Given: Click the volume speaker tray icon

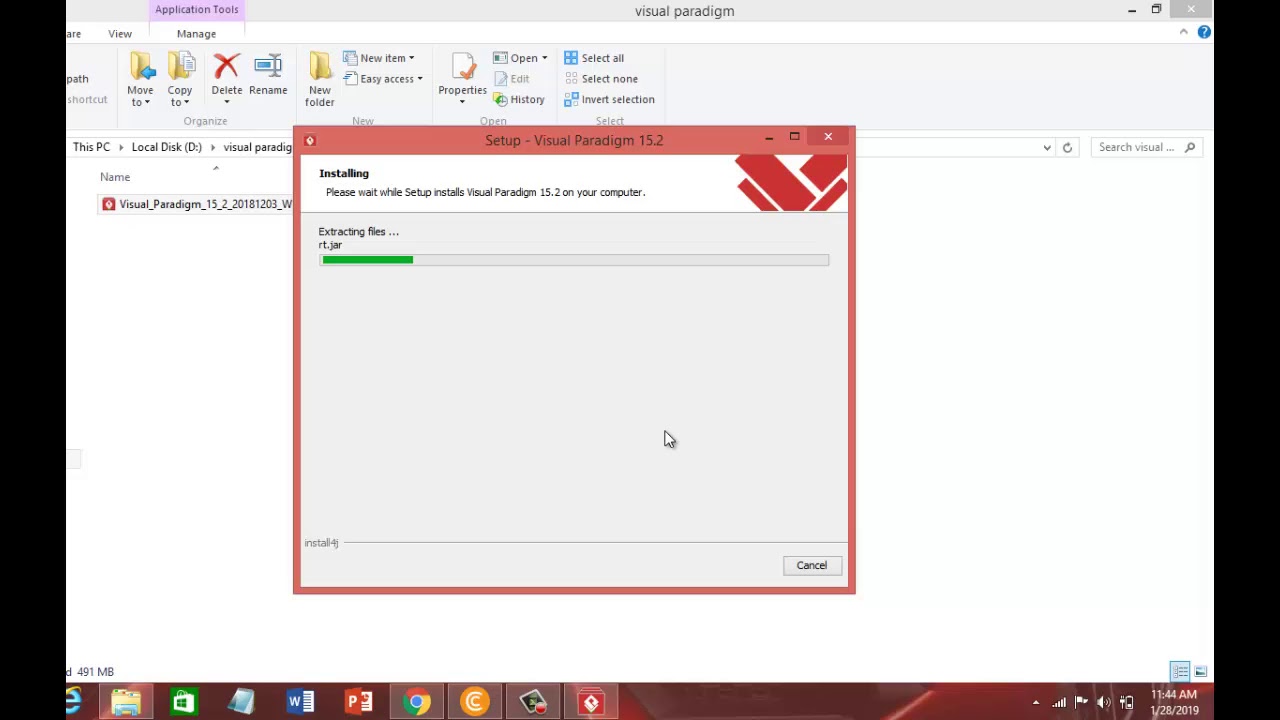Looking at the screenshot, I should pos(1104,703).
